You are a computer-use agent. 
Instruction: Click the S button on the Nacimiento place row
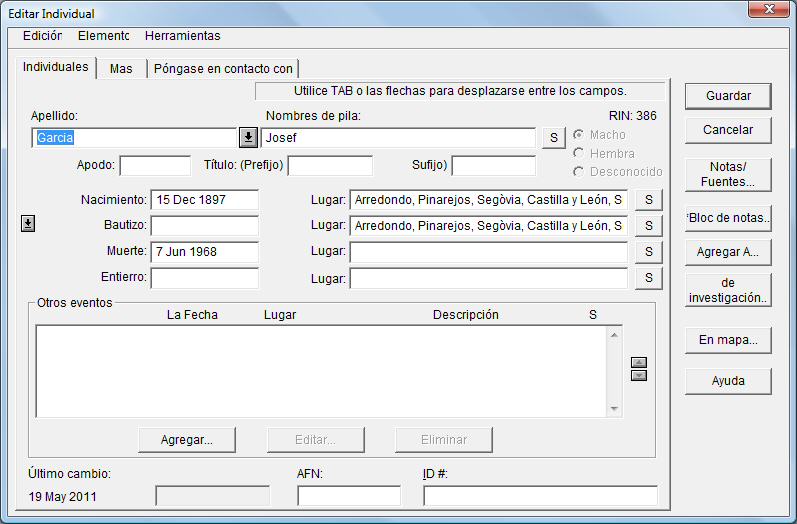coord(648,200)
